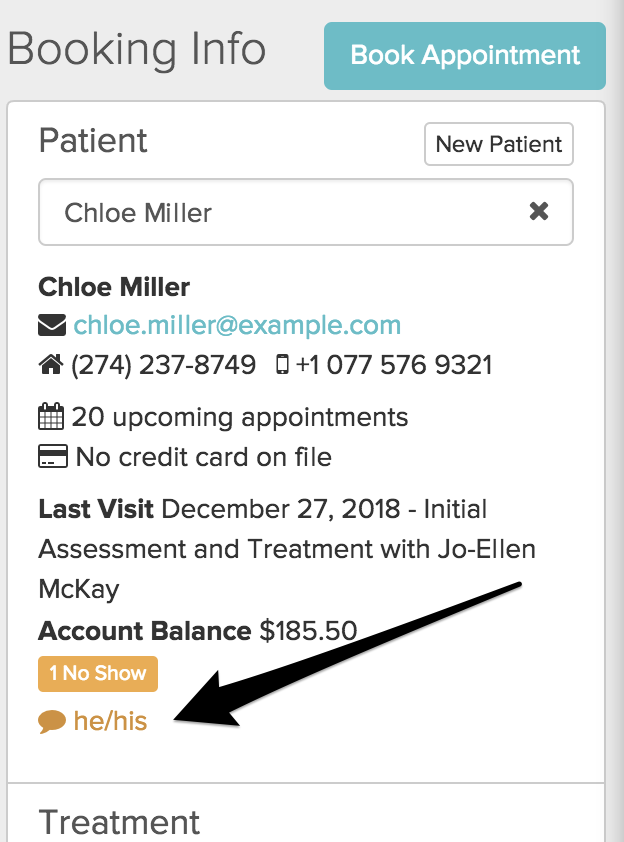Click the Treatment section heading
Viewport: 624px width, 842px height.
119,822
